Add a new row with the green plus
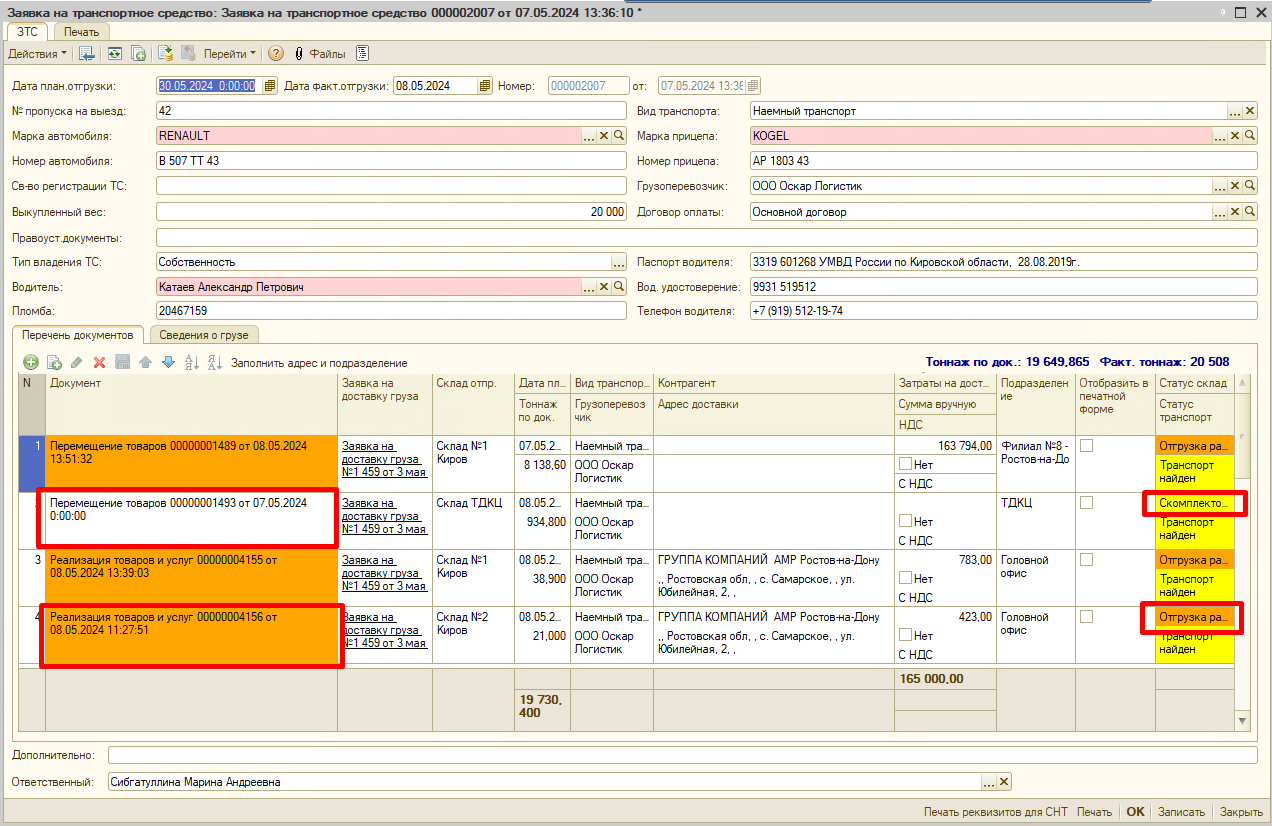Viewport: 1272px width, 826px height. click(31, 363)
